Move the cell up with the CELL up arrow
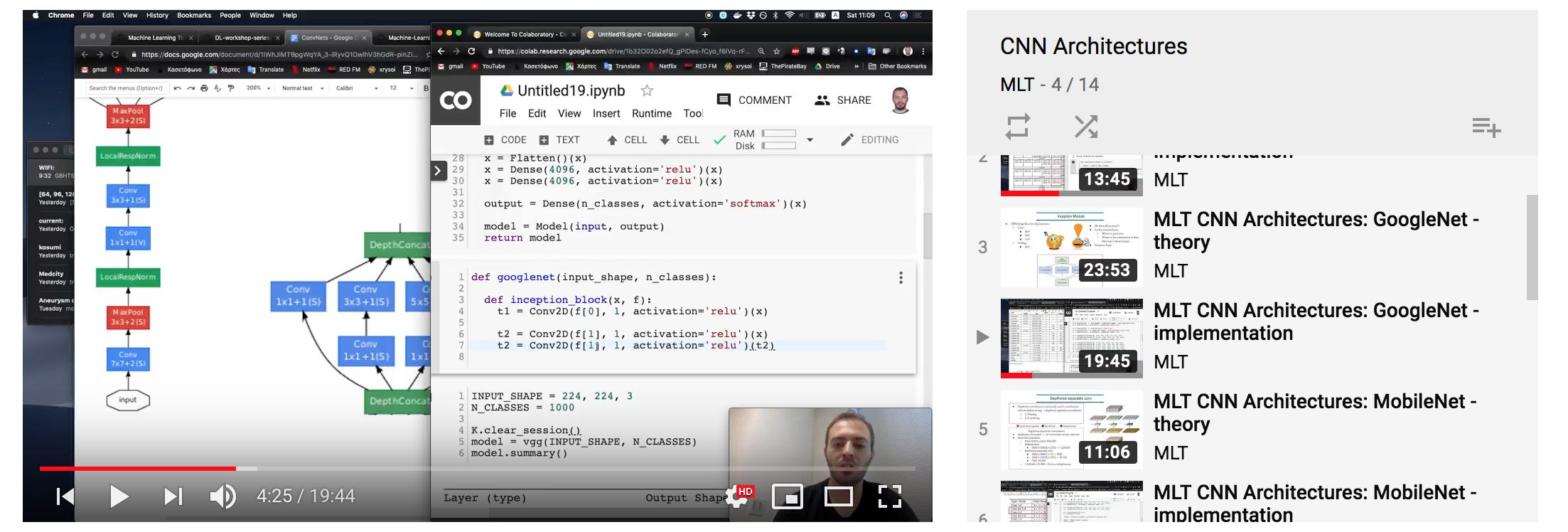This screenshot has height=532, width=1568. (x=626, y=140)
